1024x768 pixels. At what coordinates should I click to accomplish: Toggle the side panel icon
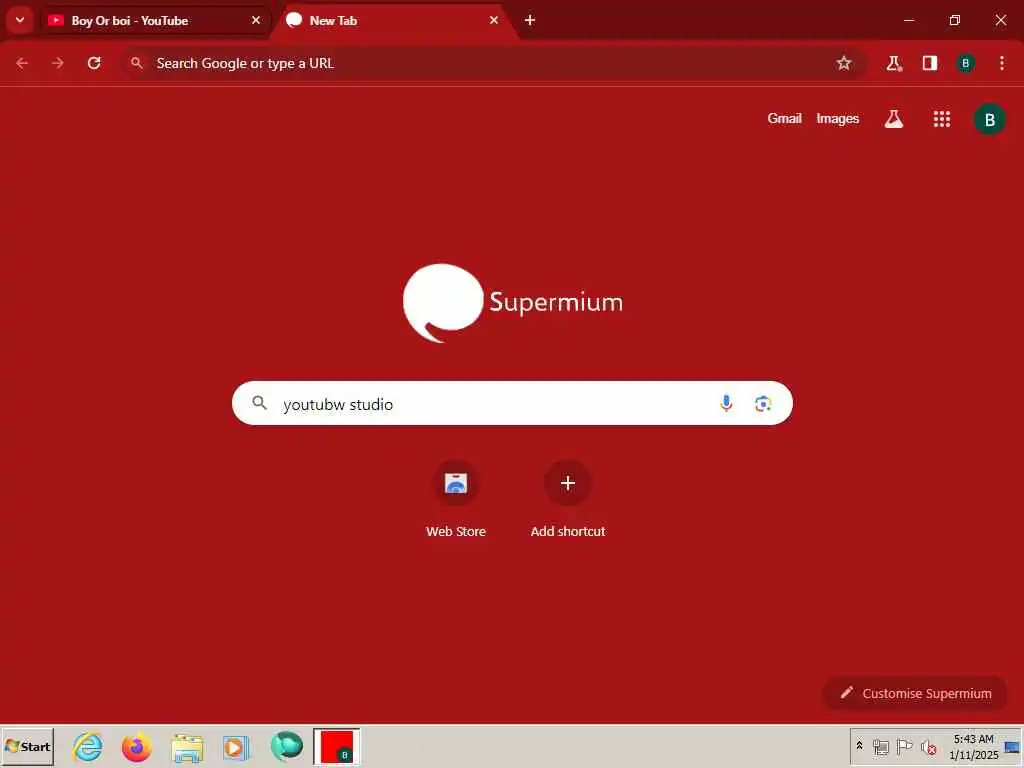[929, 63]
